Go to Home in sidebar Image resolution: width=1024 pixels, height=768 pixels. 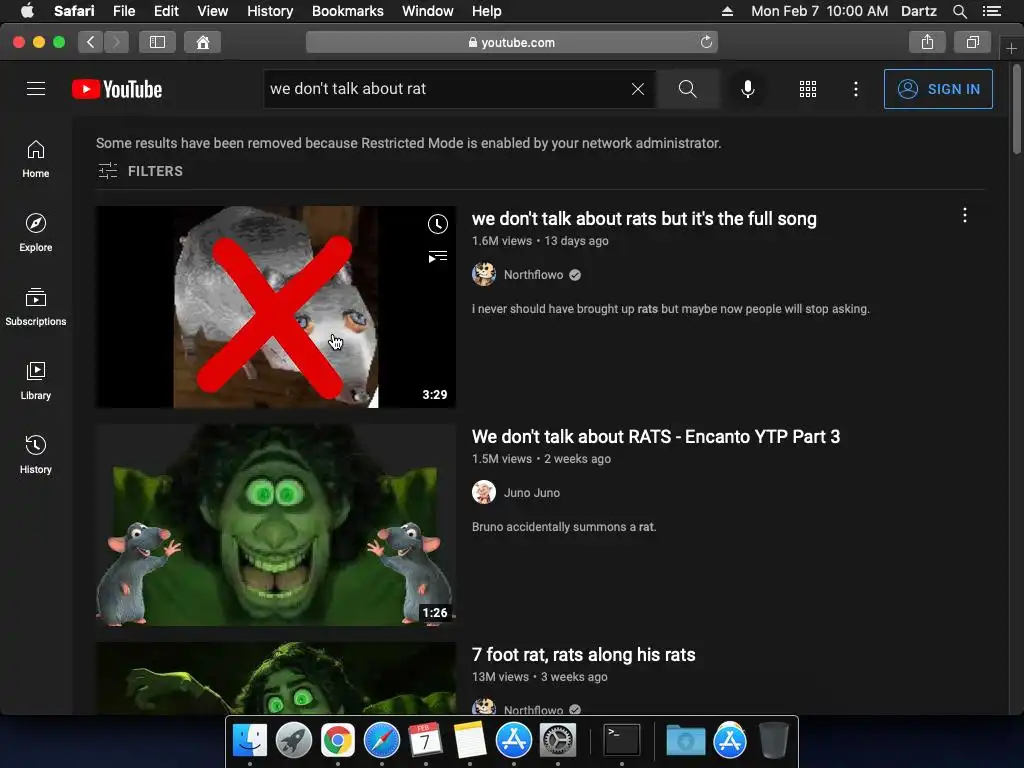pos(36,159)
